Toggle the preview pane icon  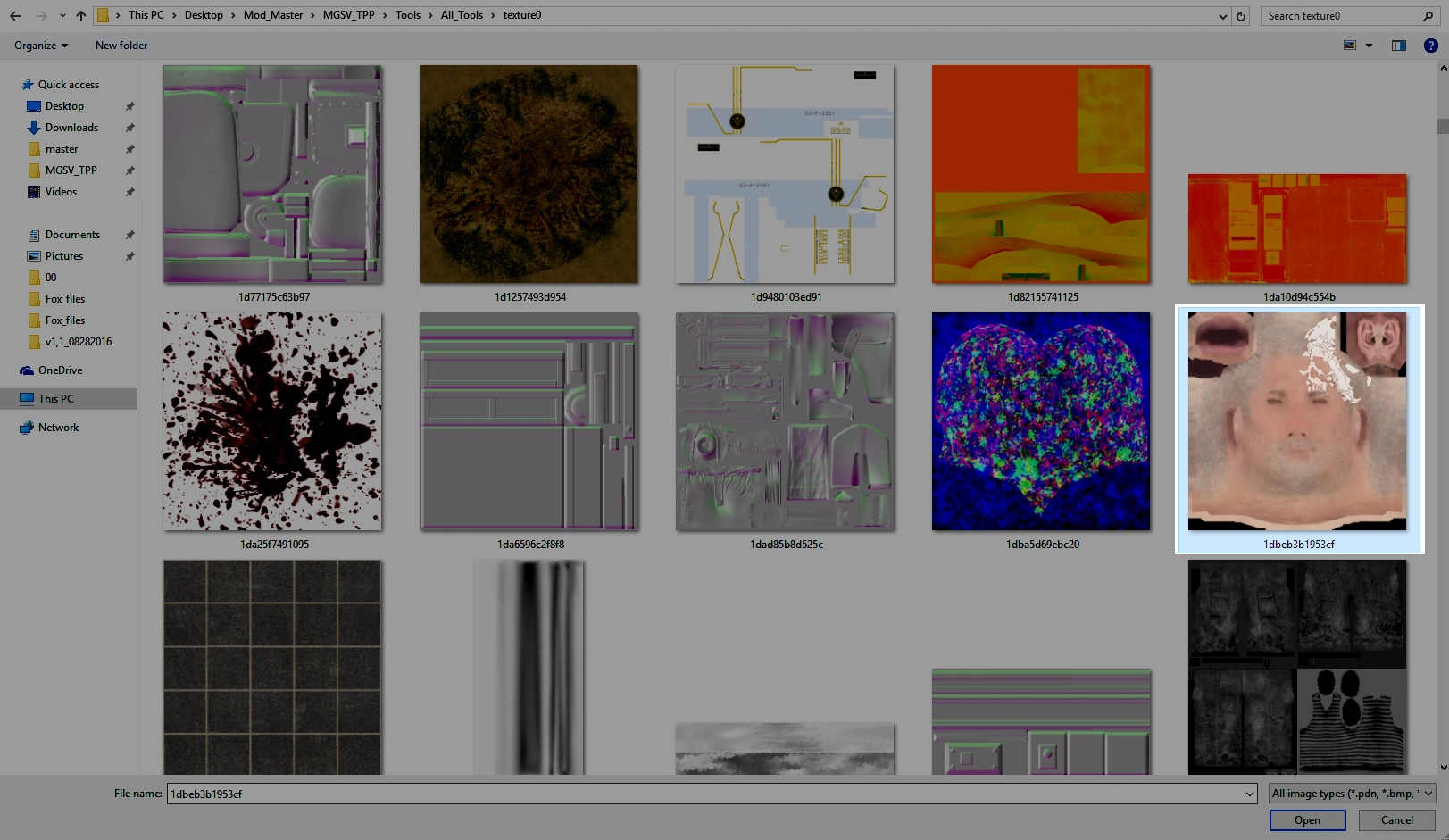pyautogui.click(x=1399, y=46)
